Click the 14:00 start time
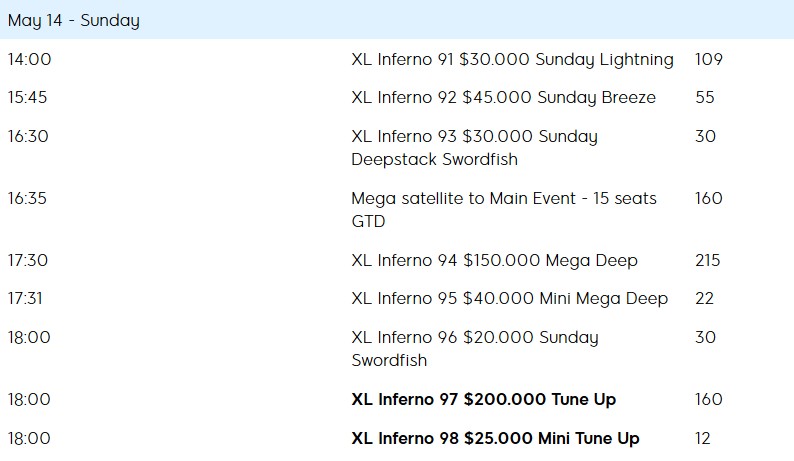The height and width of the screenshot is (461, 794). point(29,59)
